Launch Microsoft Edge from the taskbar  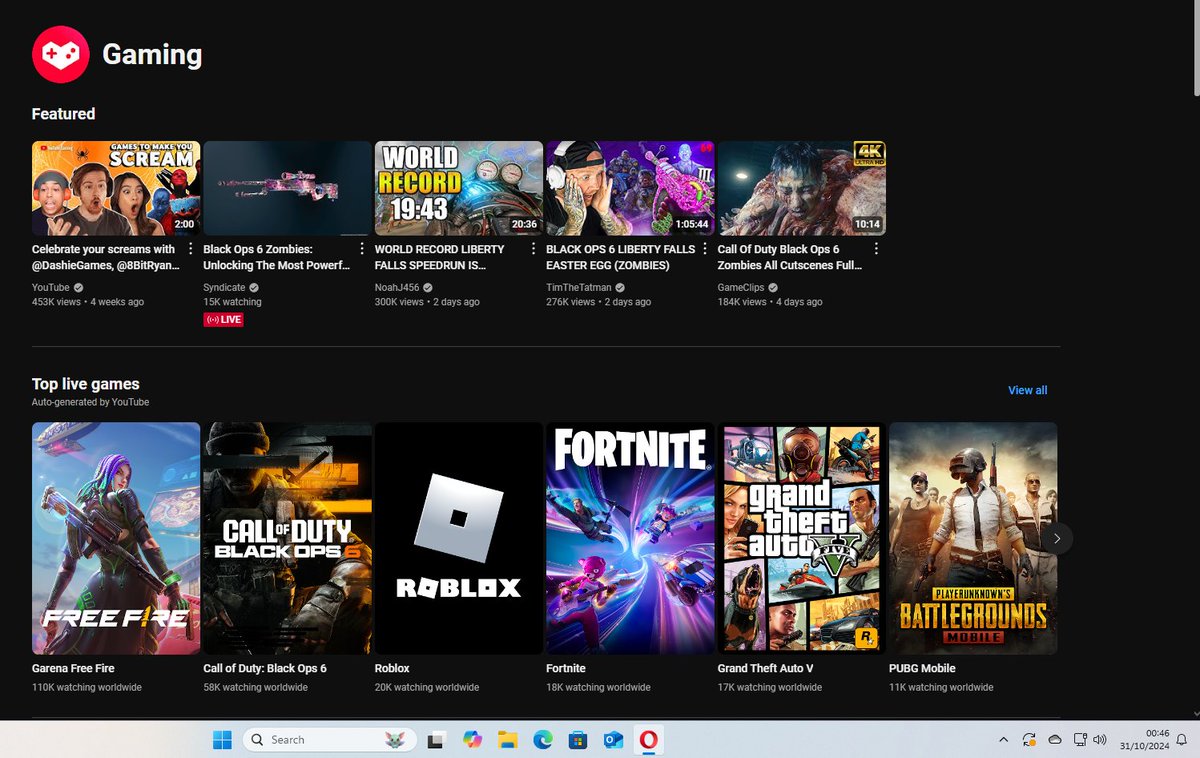[x=542, y=740]
